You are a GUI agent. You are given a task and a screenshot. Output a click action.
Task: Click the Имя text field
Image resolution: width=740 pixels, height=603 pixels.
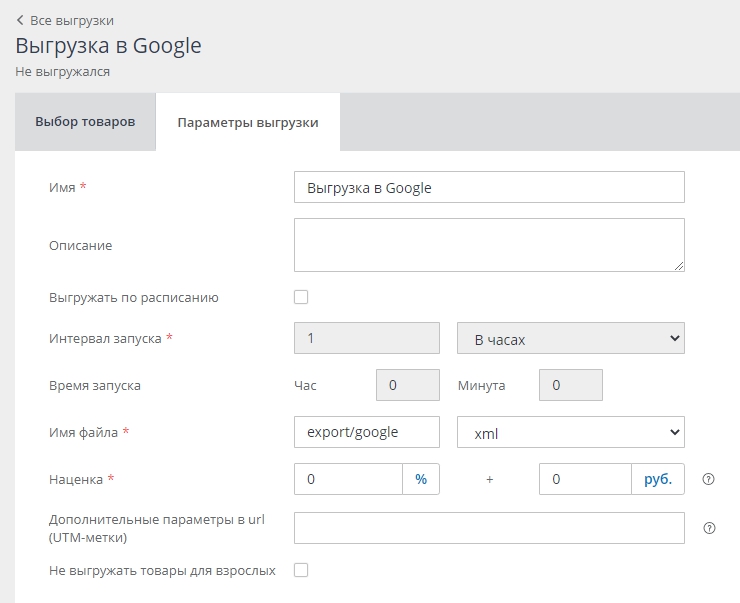[x=489, y=187]
